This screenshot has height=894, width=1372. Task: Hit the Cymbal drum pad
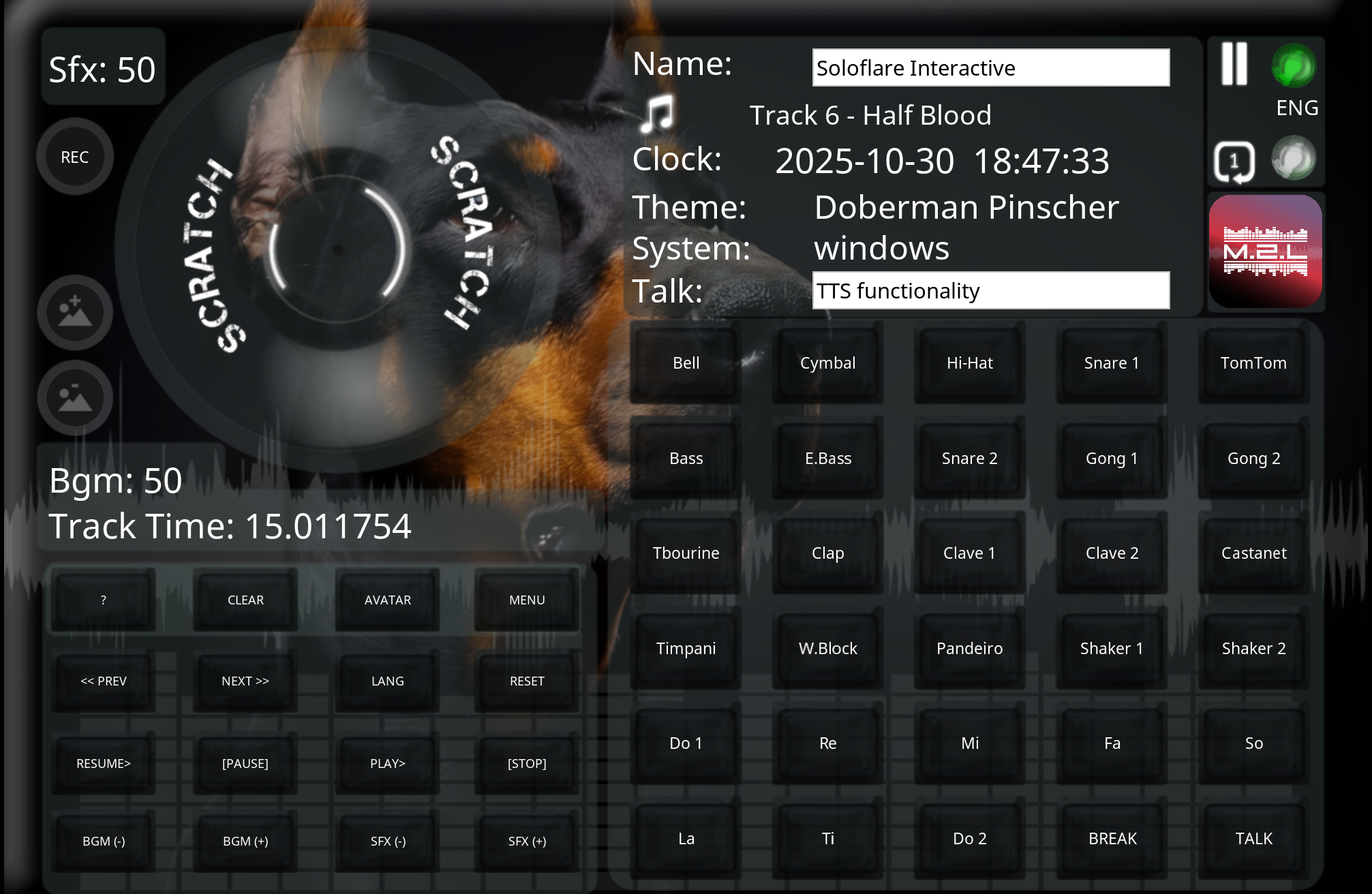tap(827, 363)
